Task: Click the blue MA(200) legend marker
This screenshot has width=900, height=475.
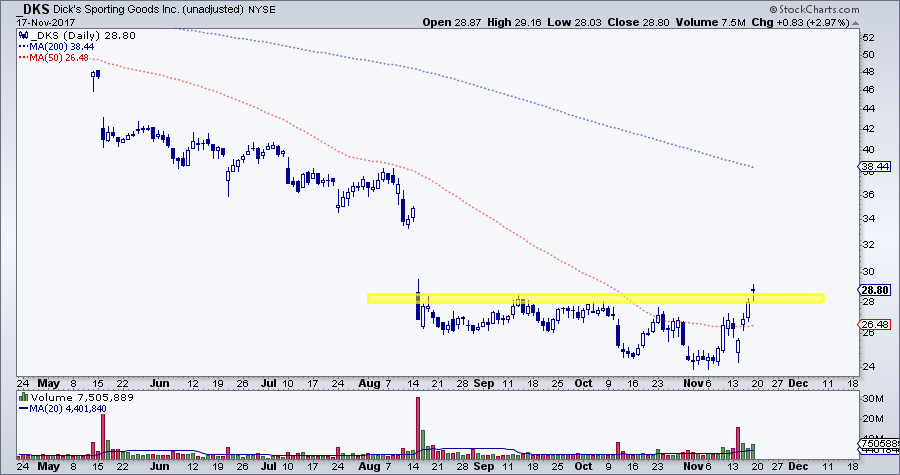Action: [x=24, y=47]
